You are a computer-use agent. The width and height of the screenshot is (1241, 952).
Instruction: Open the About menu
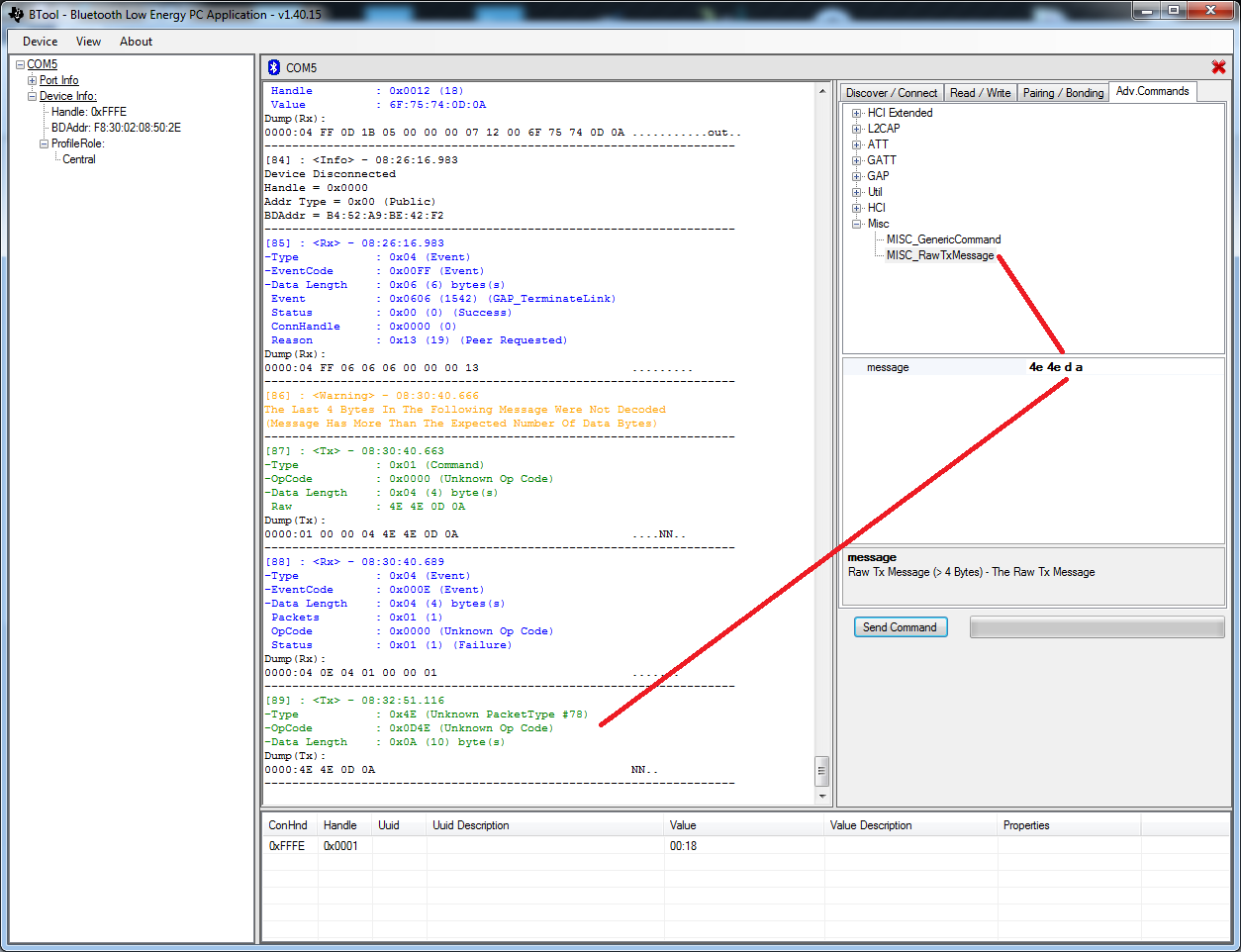(x=136, y=42)
